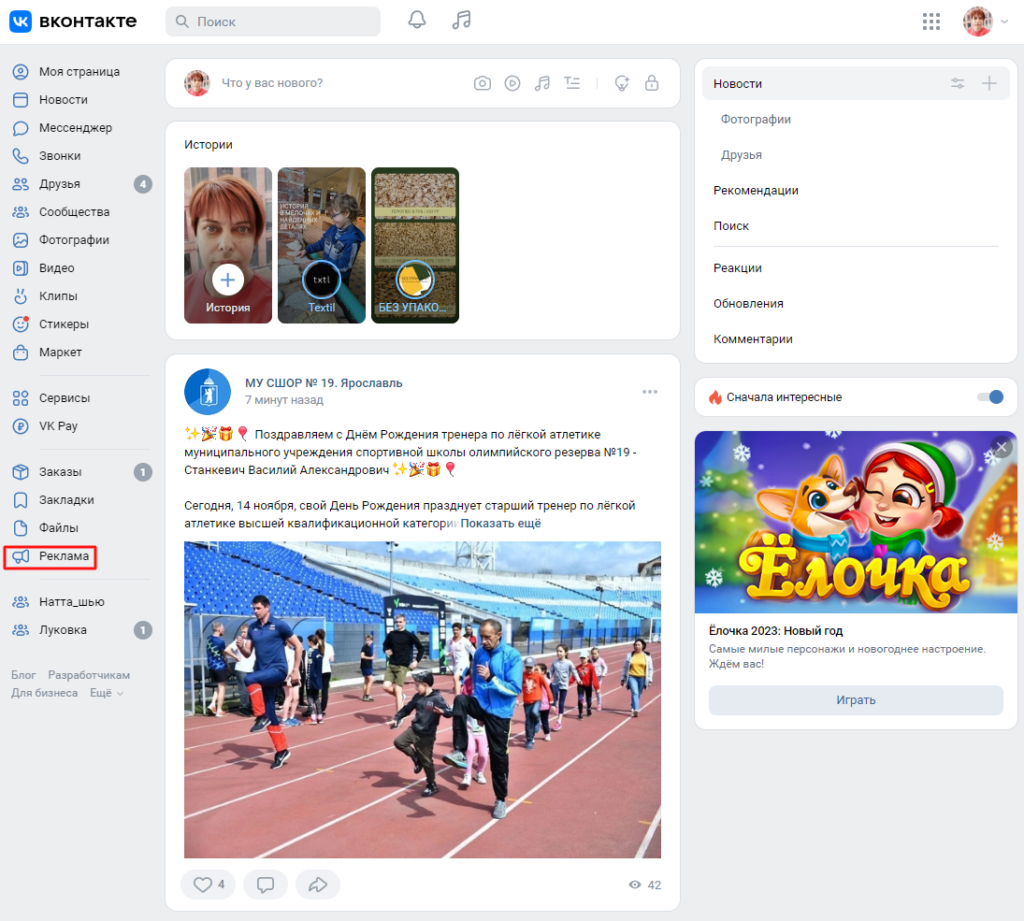1024x921 pixels.
Task: Click the lock privacy icon in composer
Action: (x=652, y=83)
